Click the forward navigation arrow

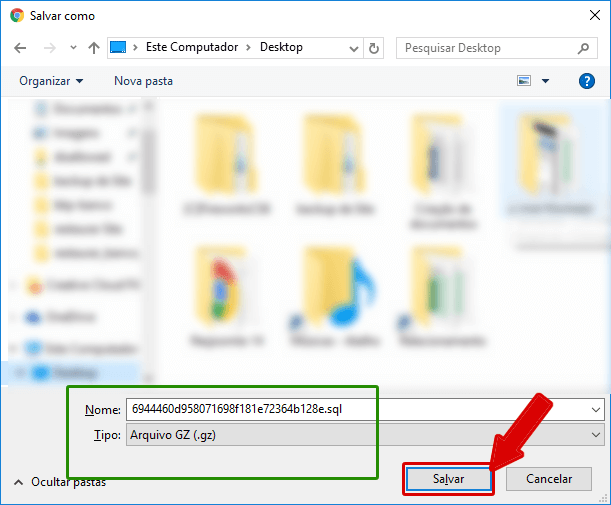[49, 48]
